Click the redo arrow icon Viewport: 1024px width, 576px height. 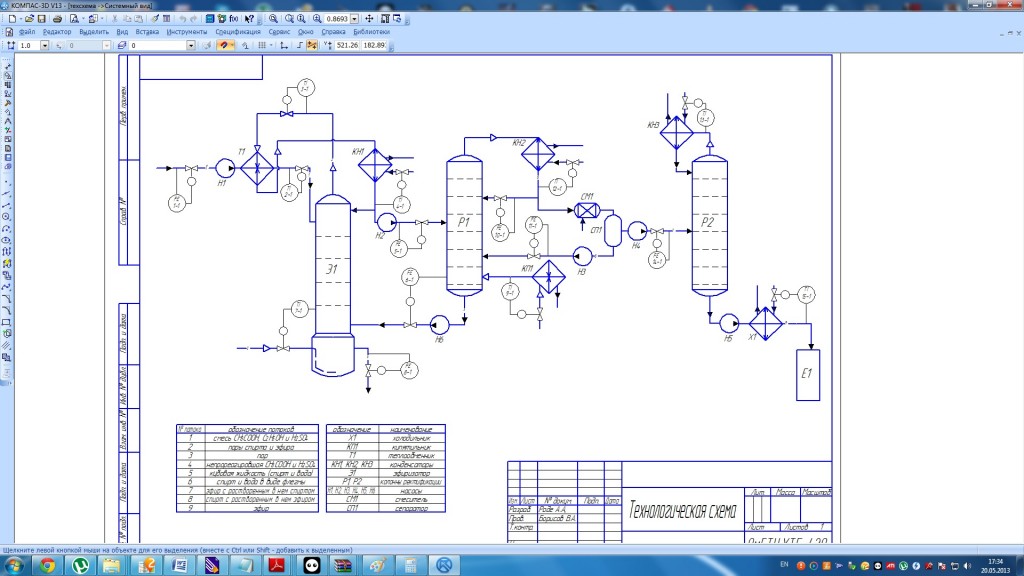194,19
